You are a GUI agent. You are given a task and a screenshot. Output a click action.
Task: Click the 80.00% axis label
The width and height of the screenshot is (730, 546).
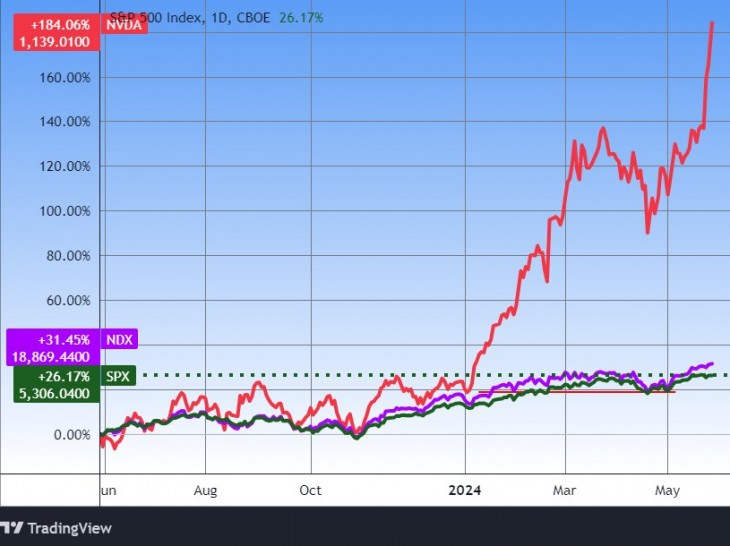68,256
